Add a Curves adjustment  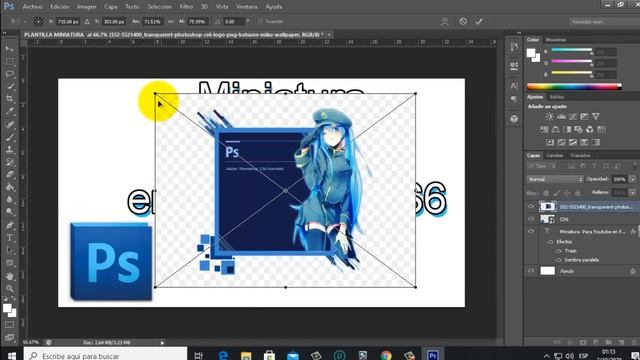[573, 117]
